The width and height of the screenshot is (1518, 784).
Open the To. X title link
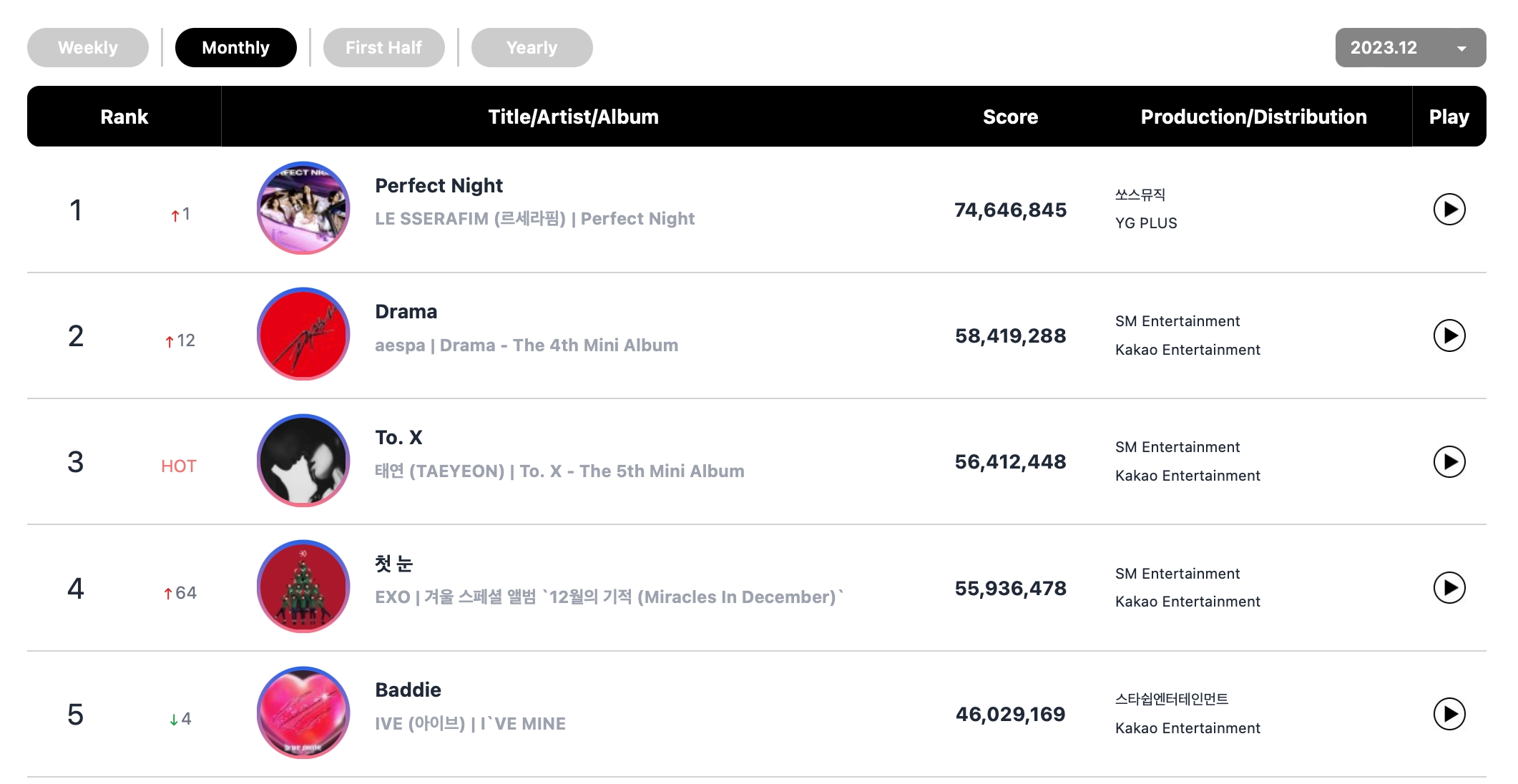click(x=398, y=438)
